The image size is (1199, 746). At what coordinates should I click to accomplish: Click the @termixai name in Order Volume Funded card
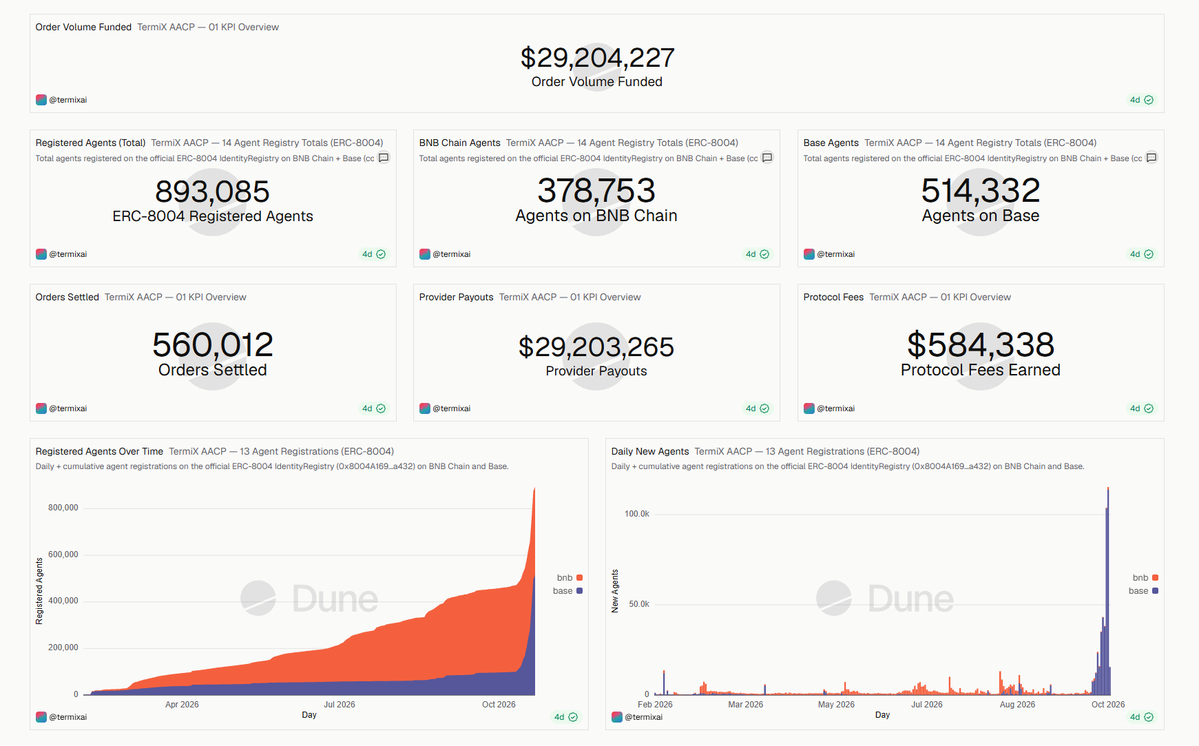pos(68,100)
